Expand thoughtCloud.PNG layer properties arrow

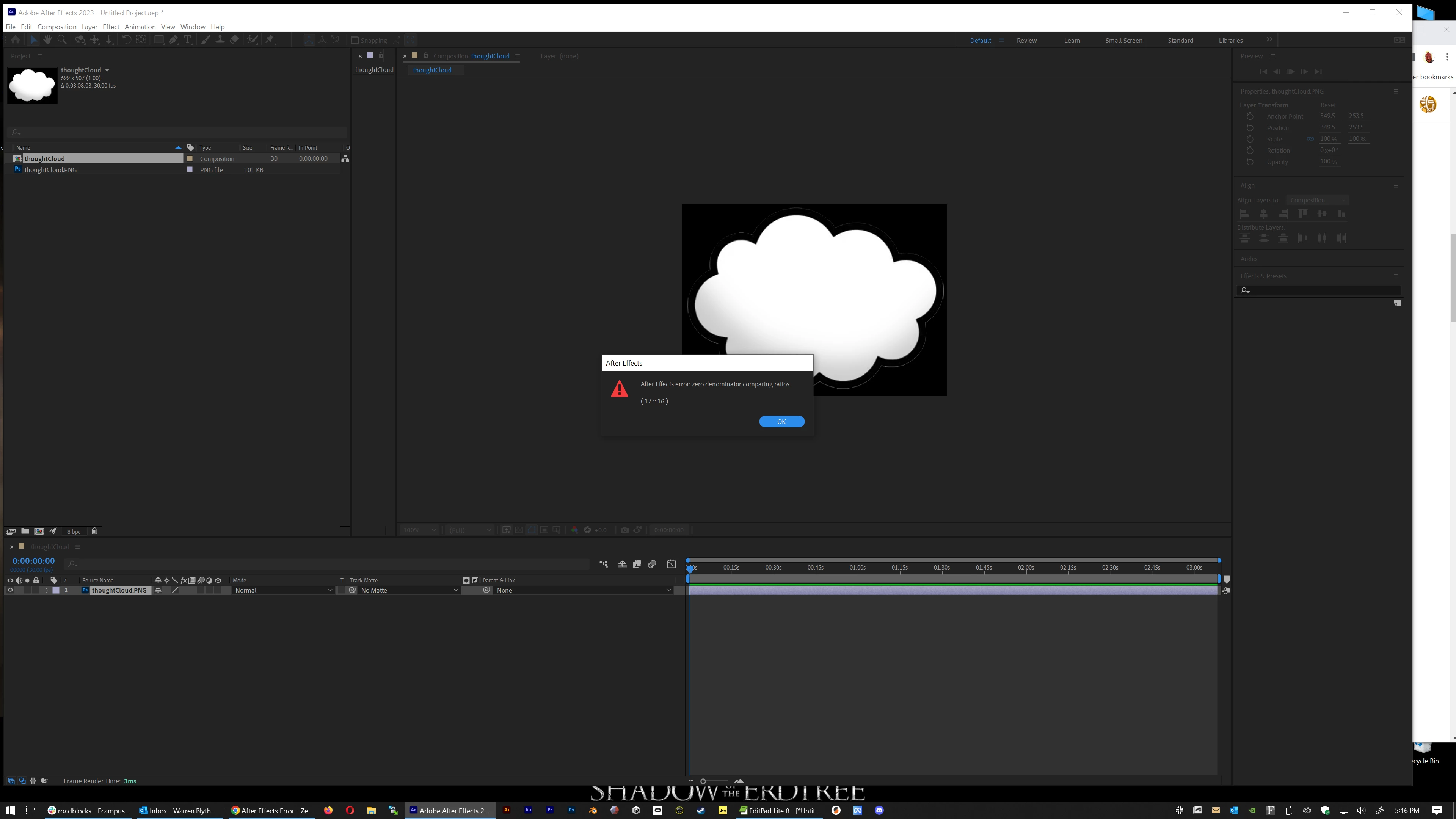(47, 590)
